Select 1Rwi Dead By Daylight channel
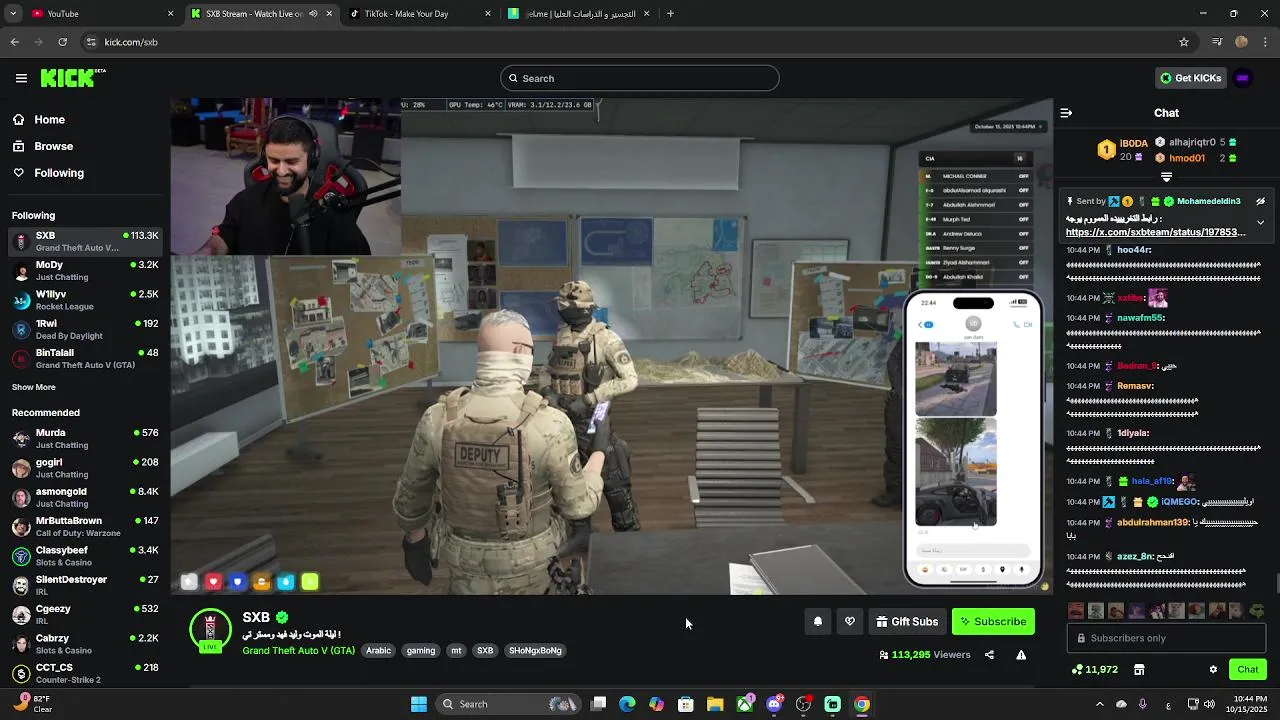Viewport: 1280px width, 720px height. point(85,329)
